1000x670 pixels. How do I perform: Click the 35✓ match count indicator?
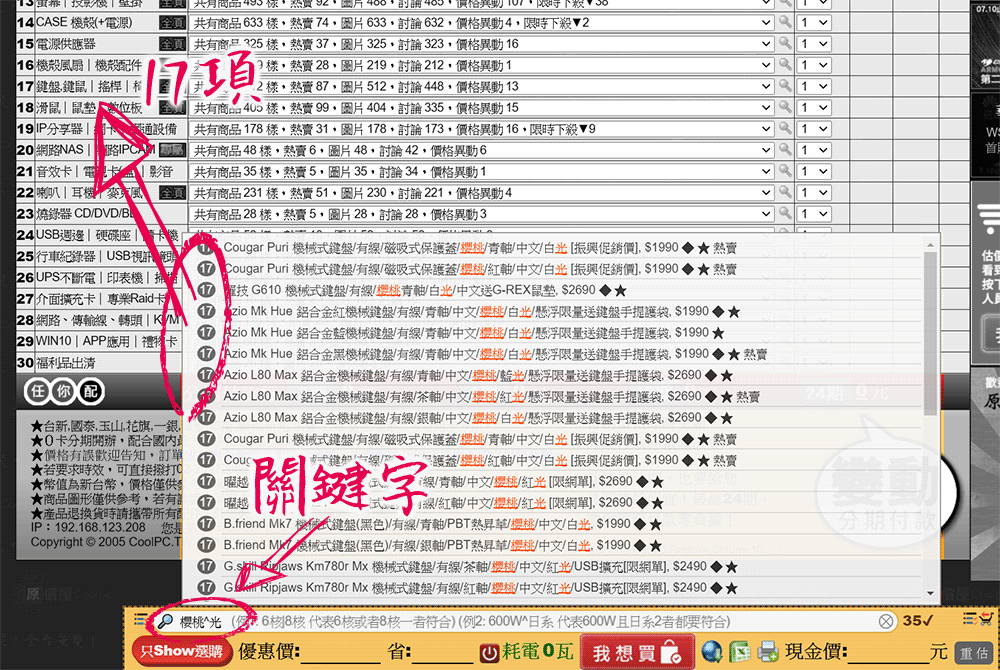pos(918,620)
